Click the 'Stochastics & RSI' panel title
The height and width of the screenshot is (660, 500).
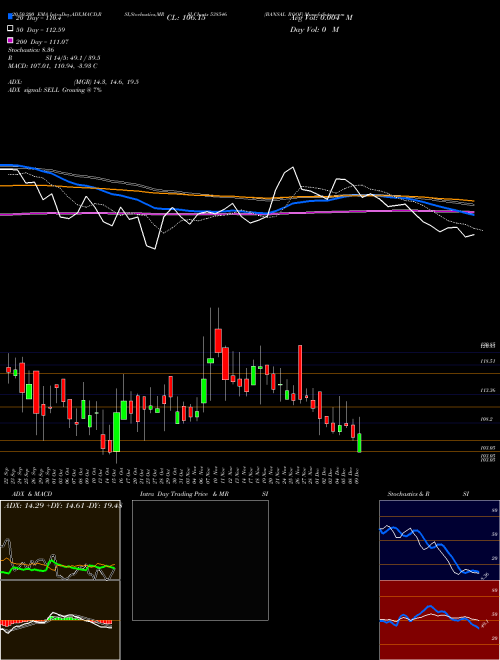(428, 494)
